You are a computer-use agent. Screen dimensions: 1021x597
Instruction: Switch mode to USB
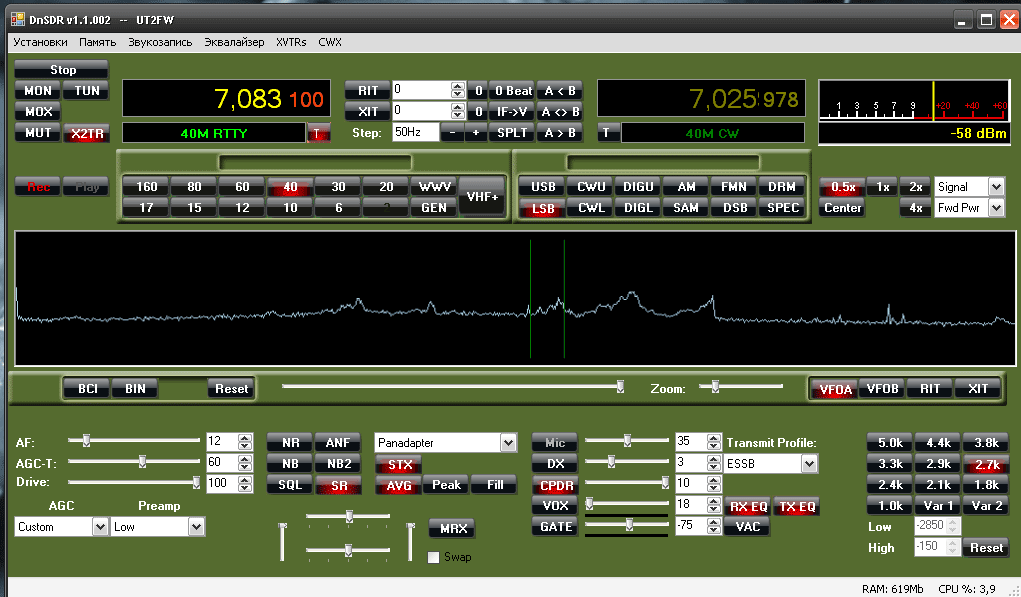[543, 187]
